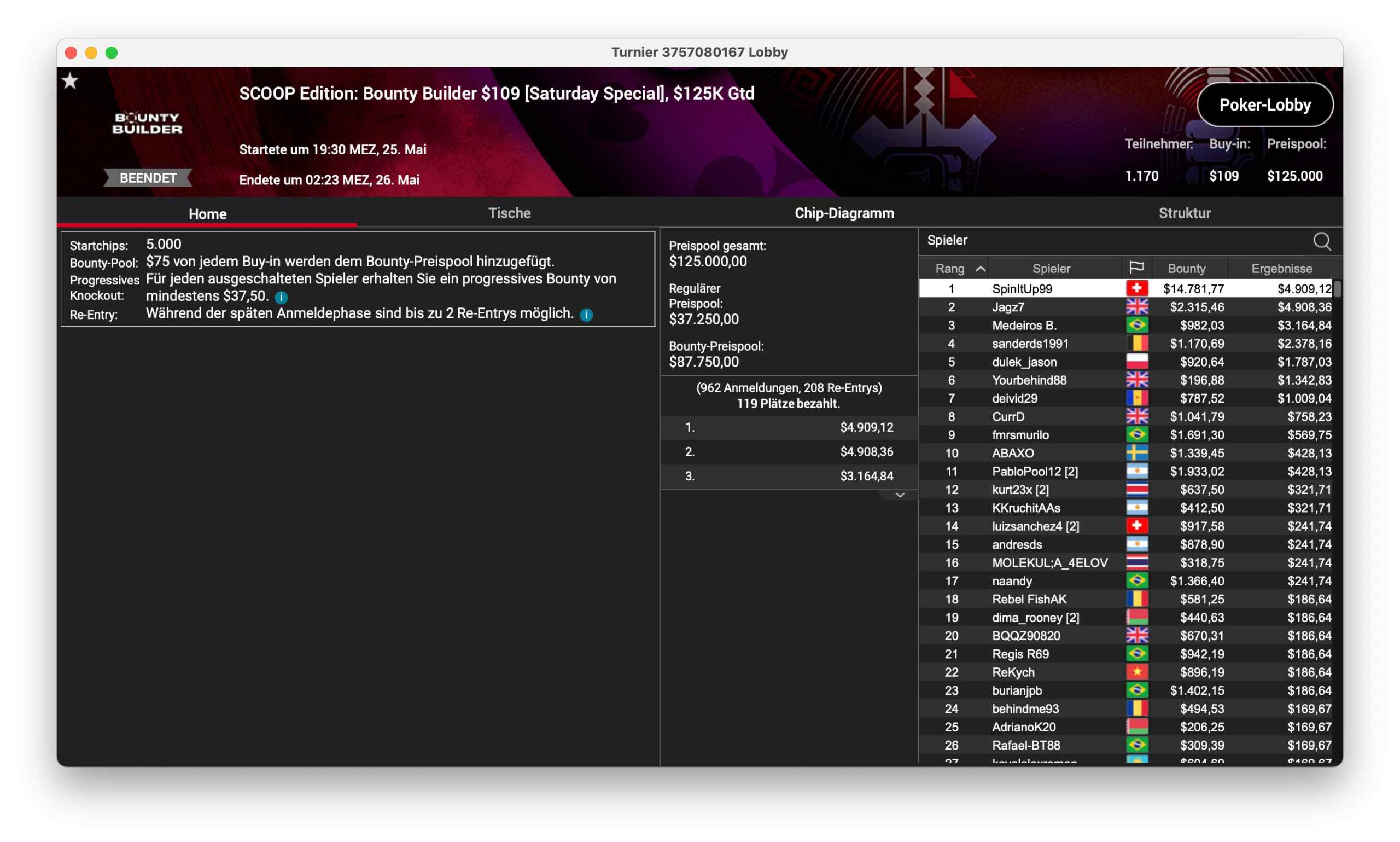Expand the payout list chevron
The width and height of the screenshot is (1400, 842).
pyautogui.click(x=899, y=495)
